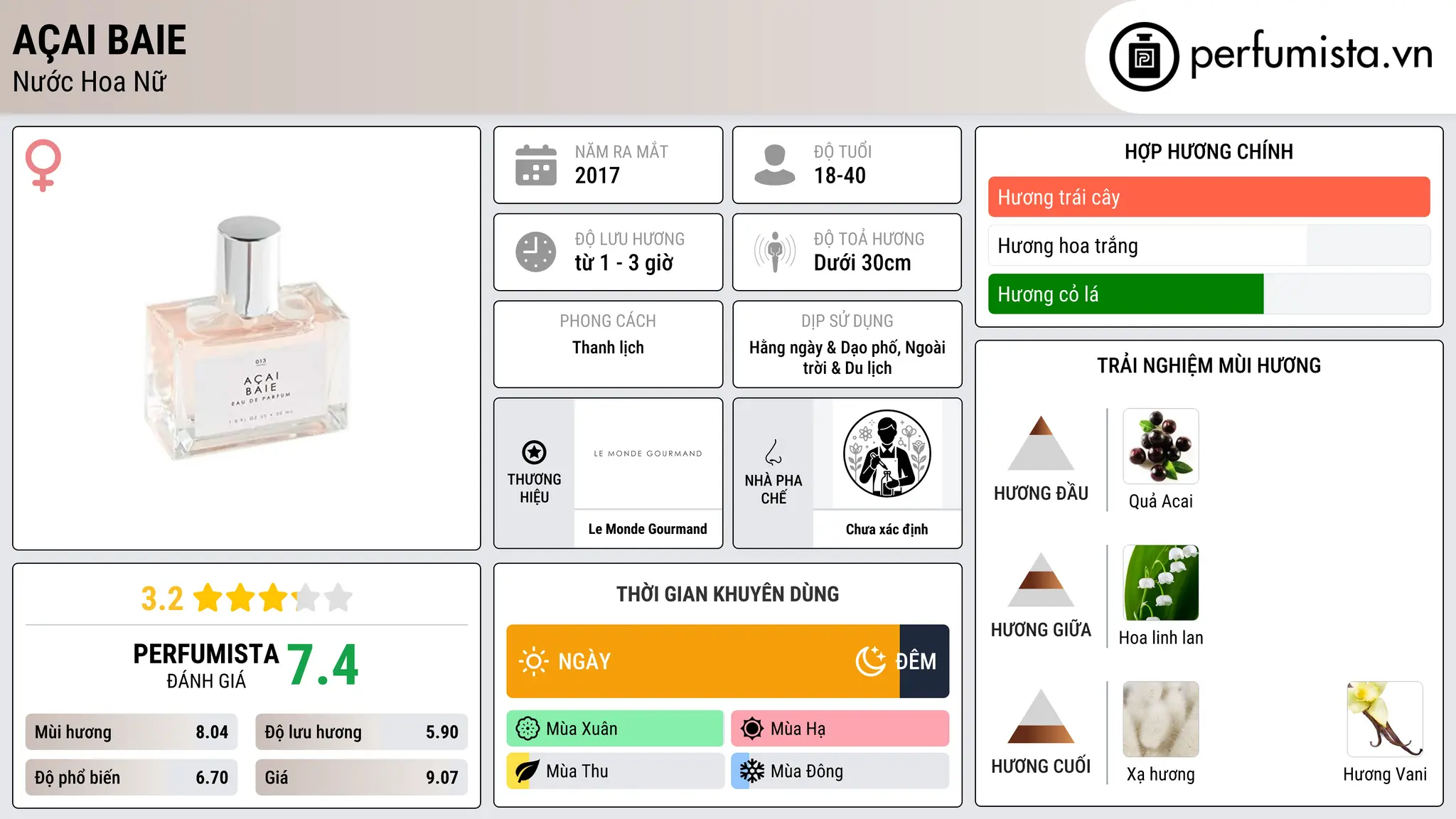This screenshot has width=1456, height=819.
Task: Select the Mùa Hạ season tile
Action: point(840,729)
